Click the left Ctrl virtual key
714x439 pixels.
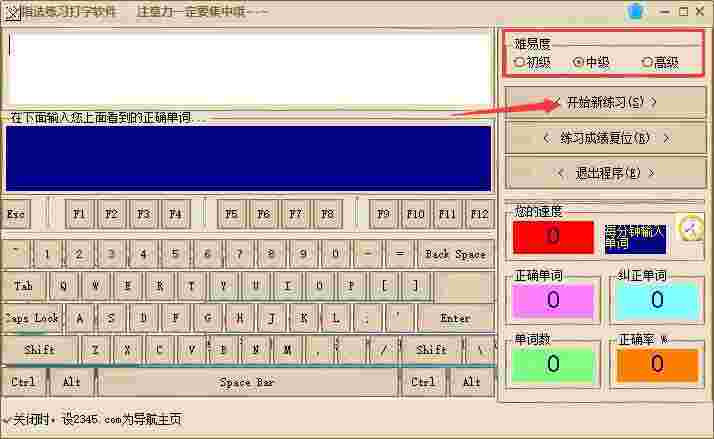point(23,382)
